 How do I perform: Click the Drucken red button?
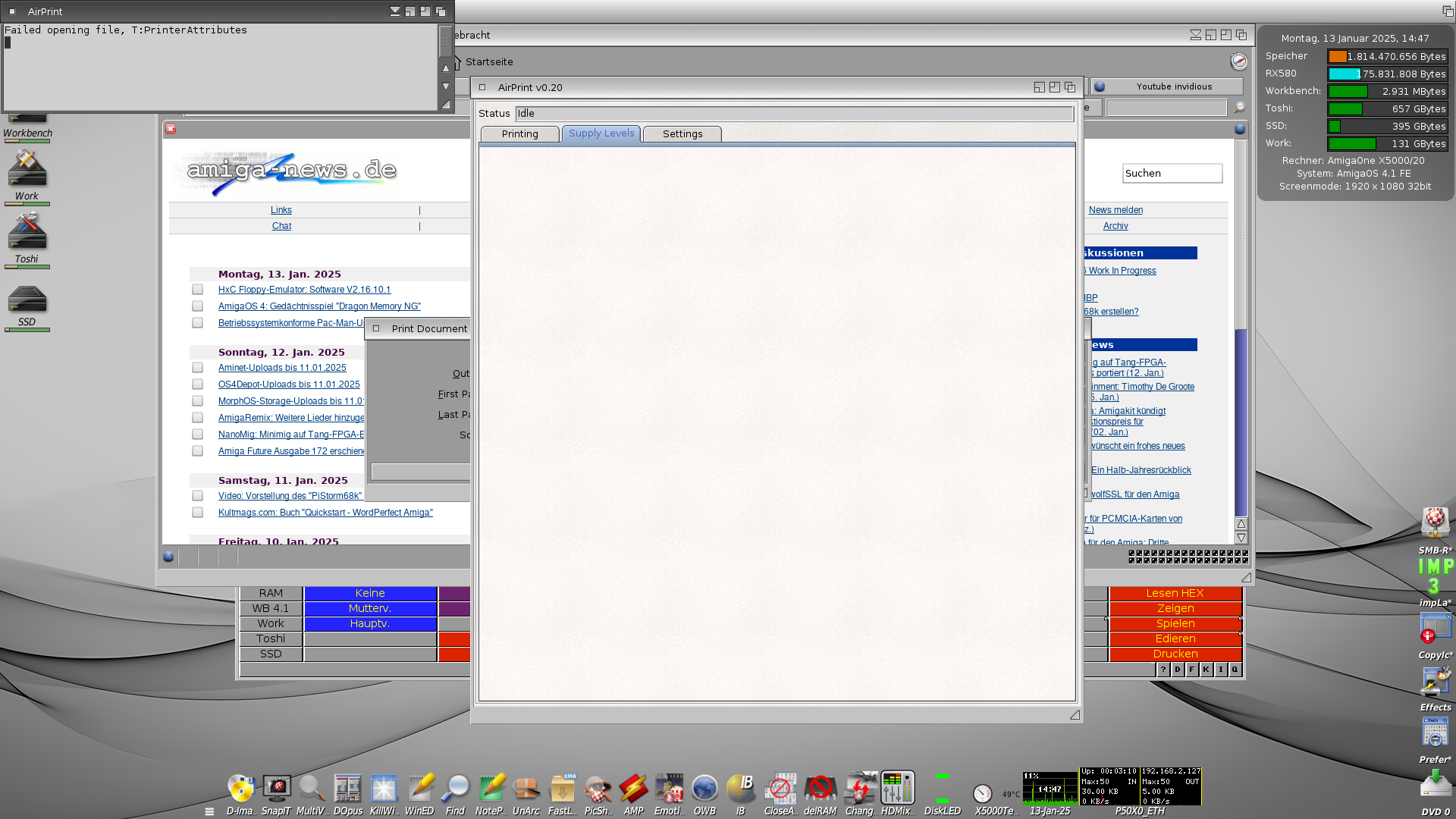pyautogui.click(x=1175, y=654)
